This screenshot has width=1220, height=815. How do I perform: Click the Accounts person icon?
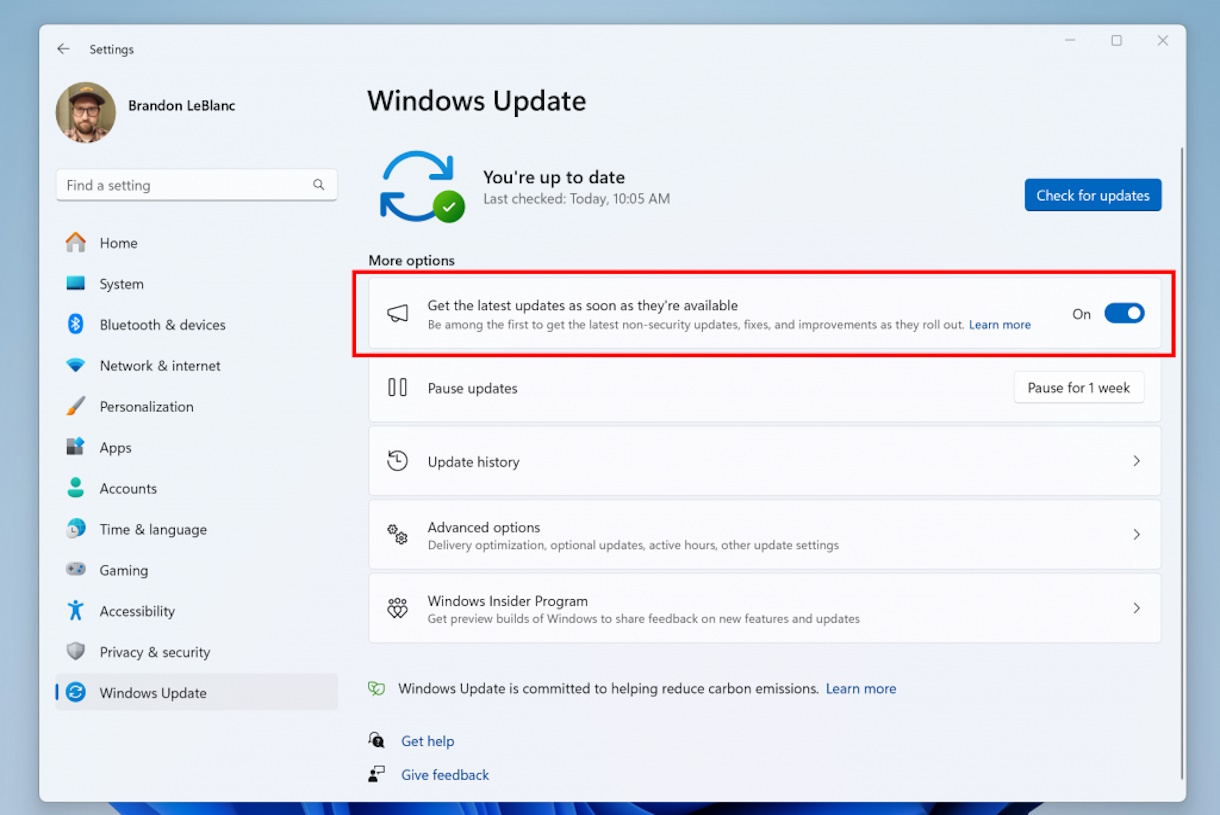click(x=76, y=488)
